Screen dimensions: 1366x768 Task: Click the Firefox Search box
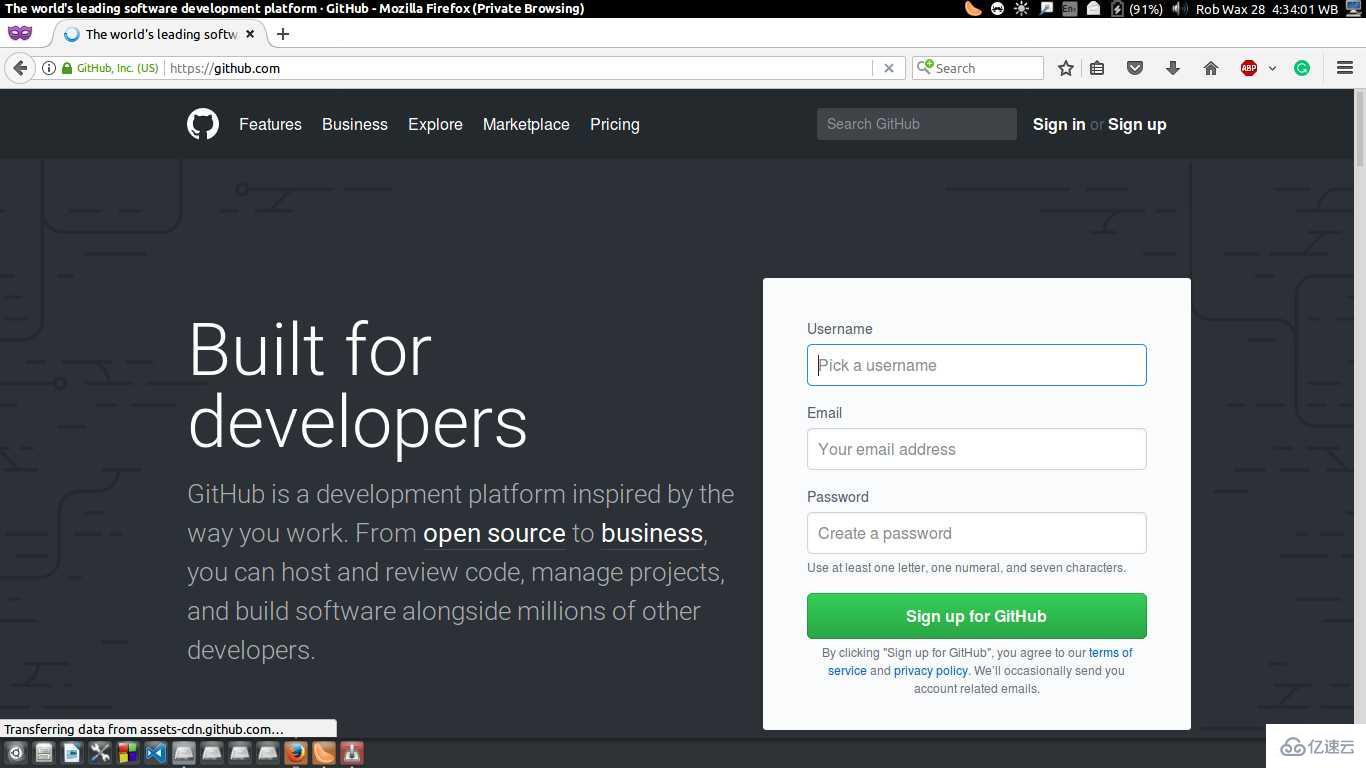[978, 68]
